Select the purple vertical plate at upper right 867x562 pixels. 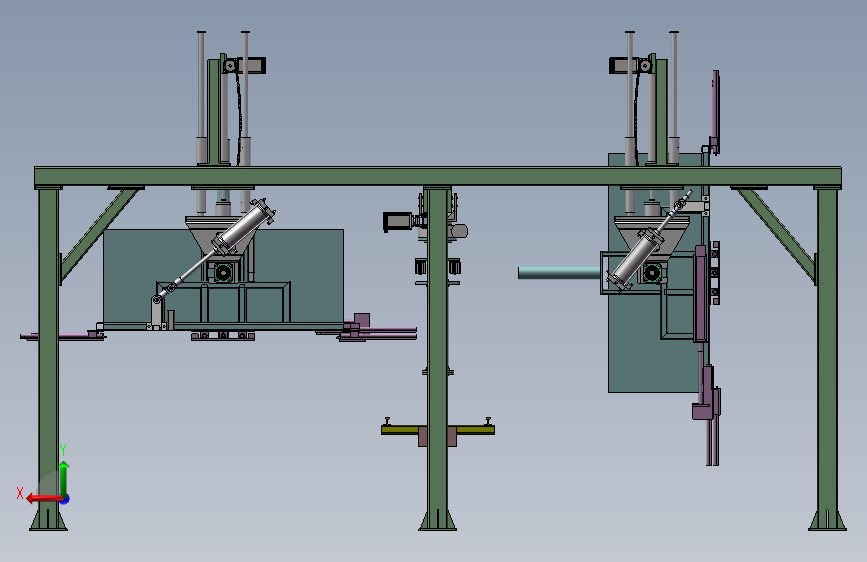pos(715,112)
